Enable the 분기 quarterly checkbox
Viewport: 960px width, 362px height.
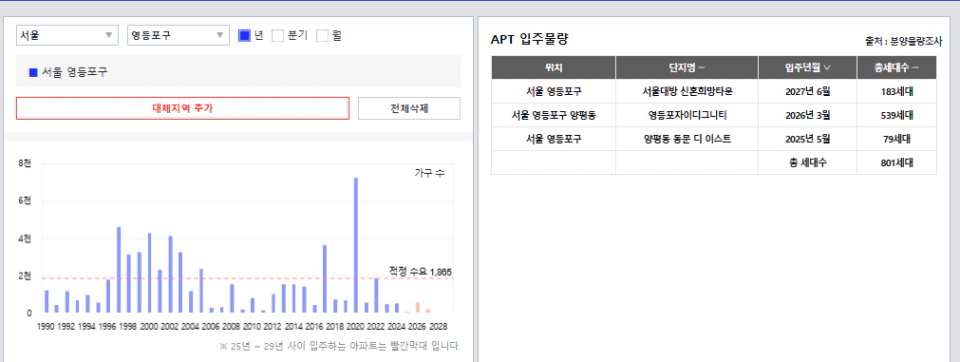click(x=278, y=36)
